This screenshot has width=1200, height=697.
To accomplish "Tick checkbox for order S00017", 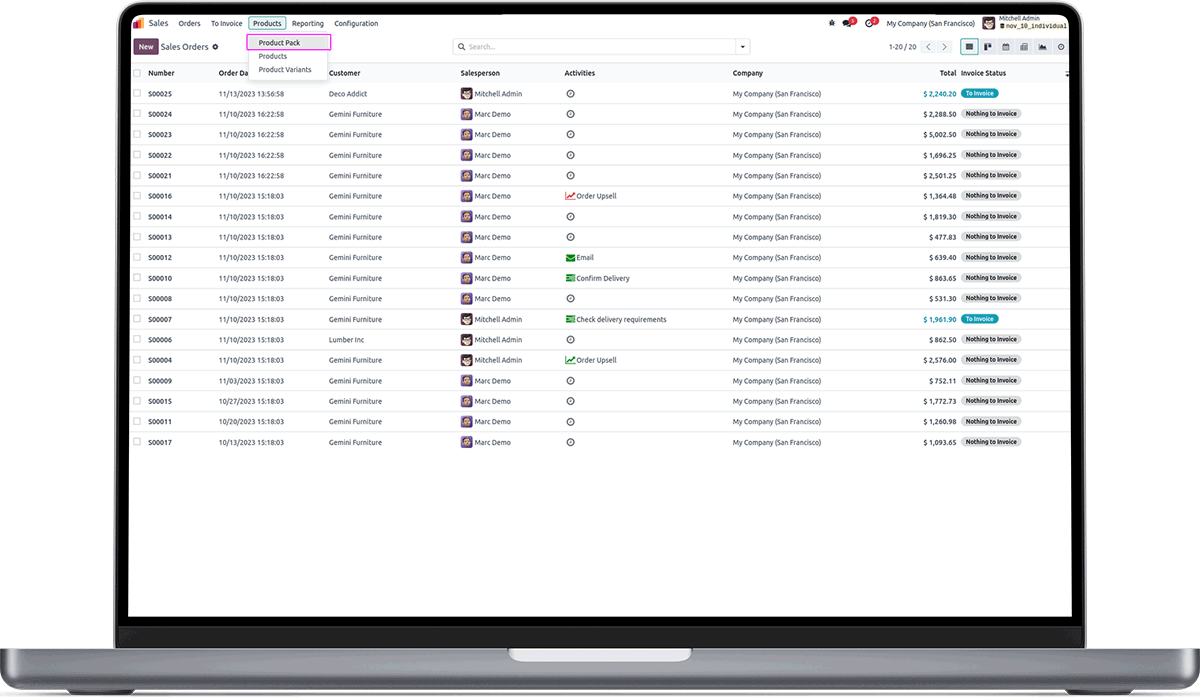I will [x=137, y=442].
